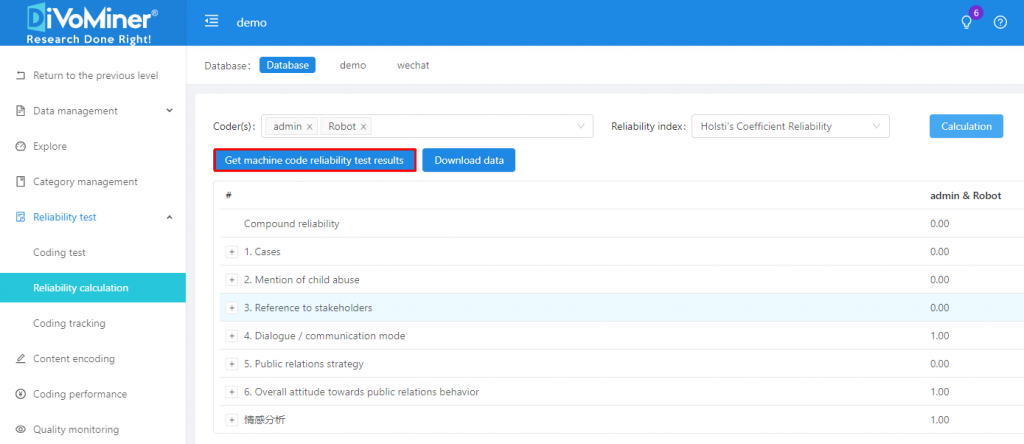Expand the '1. Cases' row
The image size is (1024, 444).
[232, 252]
